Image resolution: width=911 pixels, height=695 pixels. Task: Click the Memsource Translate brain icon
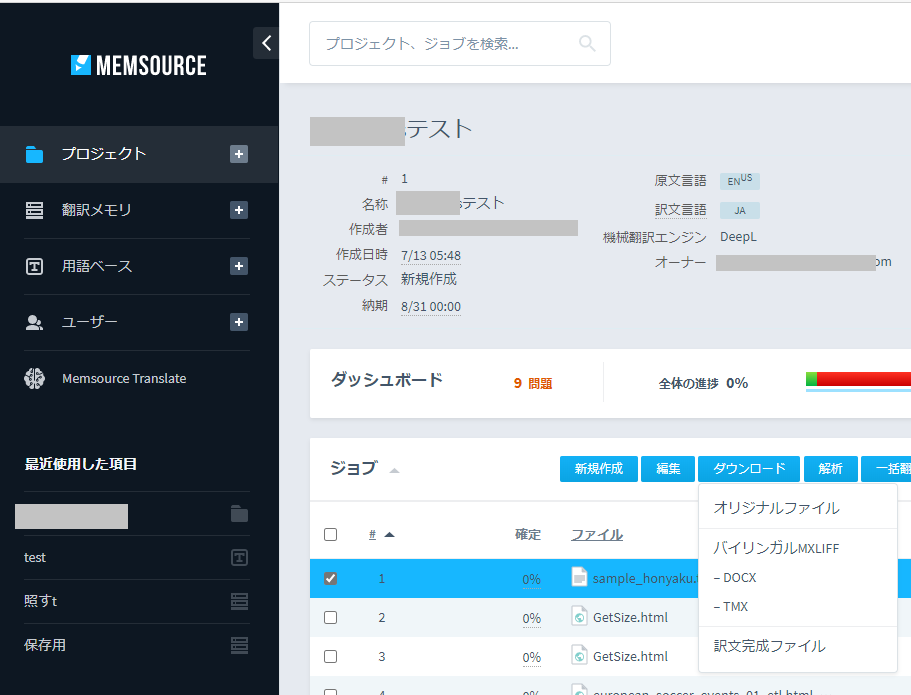34,378
